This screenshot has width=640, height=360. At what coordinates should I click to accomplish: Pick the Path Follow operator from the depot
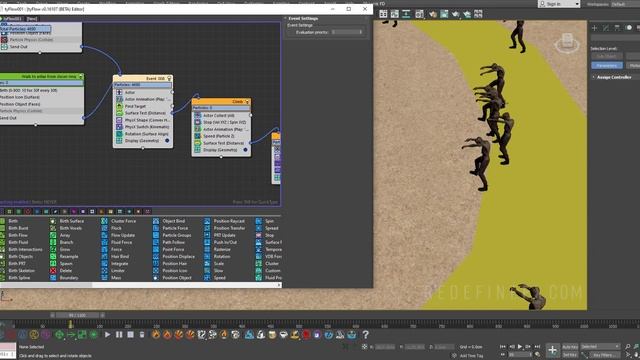click(x=169, y=242)
